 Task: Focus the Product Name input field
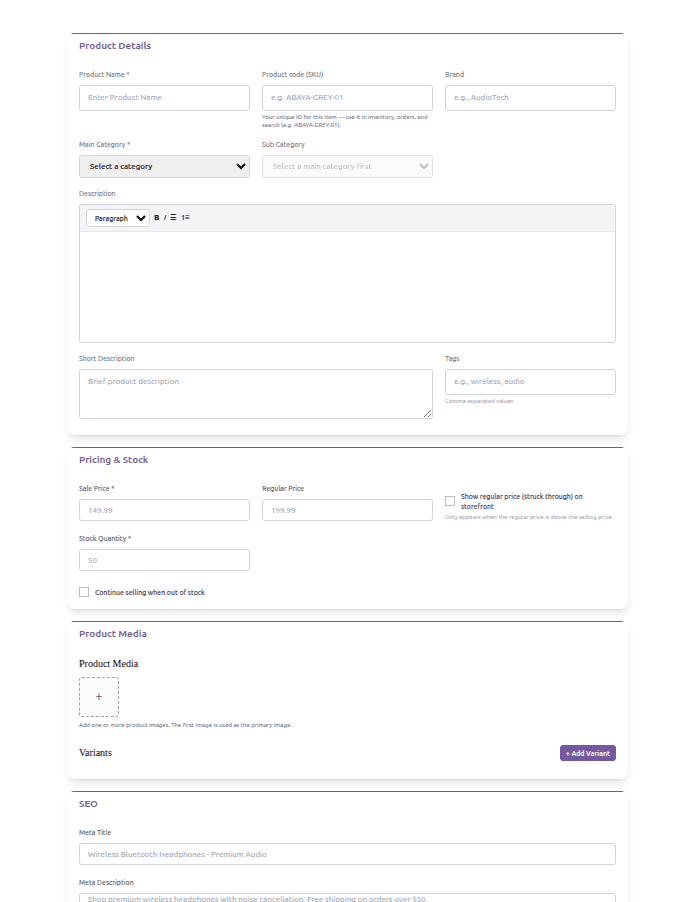(x=165, y=98)
